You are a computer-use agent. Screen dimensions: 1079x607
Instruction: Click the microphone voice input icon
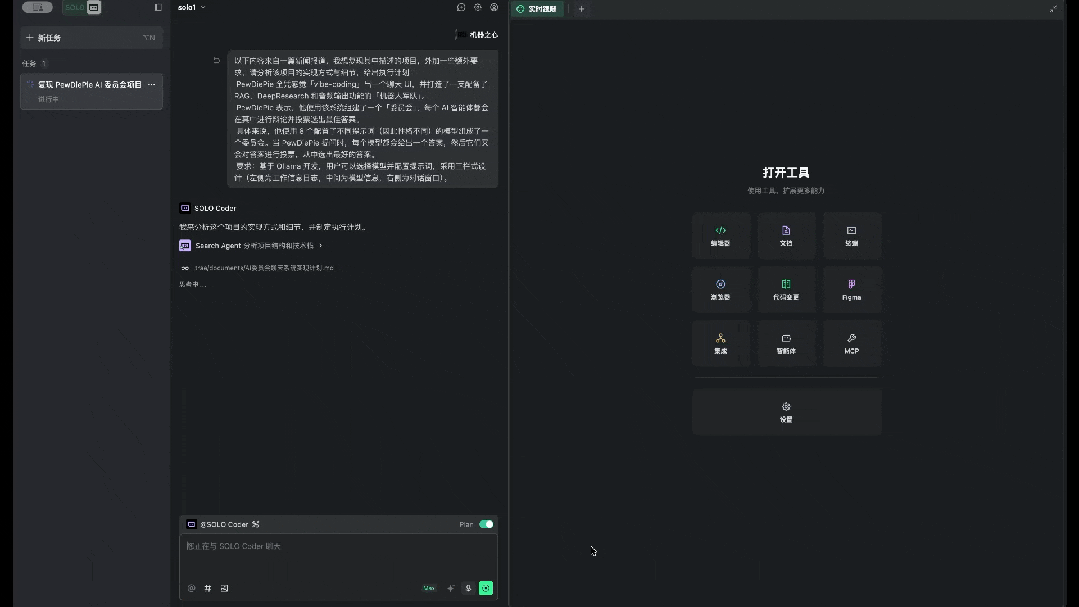[468, 588]
